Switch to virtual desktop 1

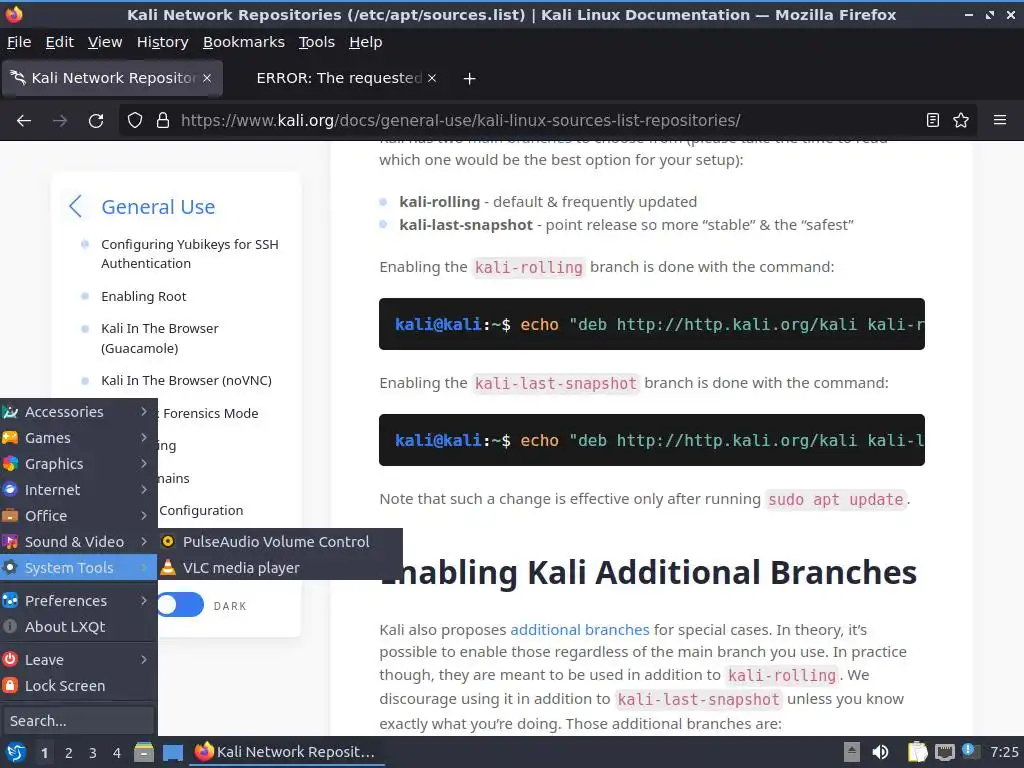point(44,753)
